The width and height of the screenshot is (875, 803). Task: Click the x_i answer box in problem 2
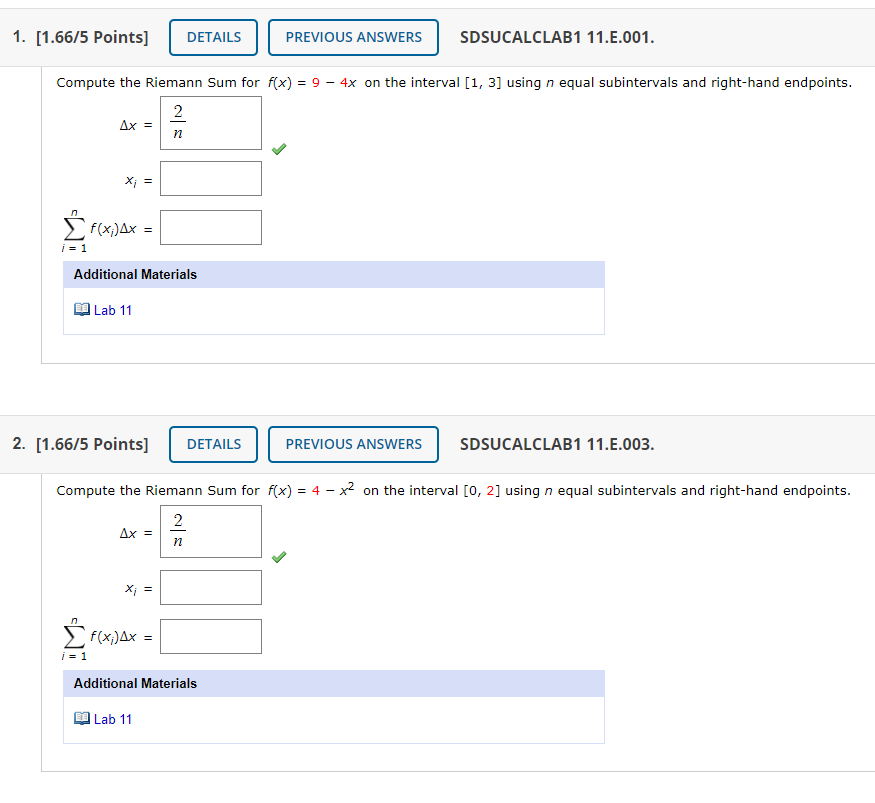click(x=210, y=587)
